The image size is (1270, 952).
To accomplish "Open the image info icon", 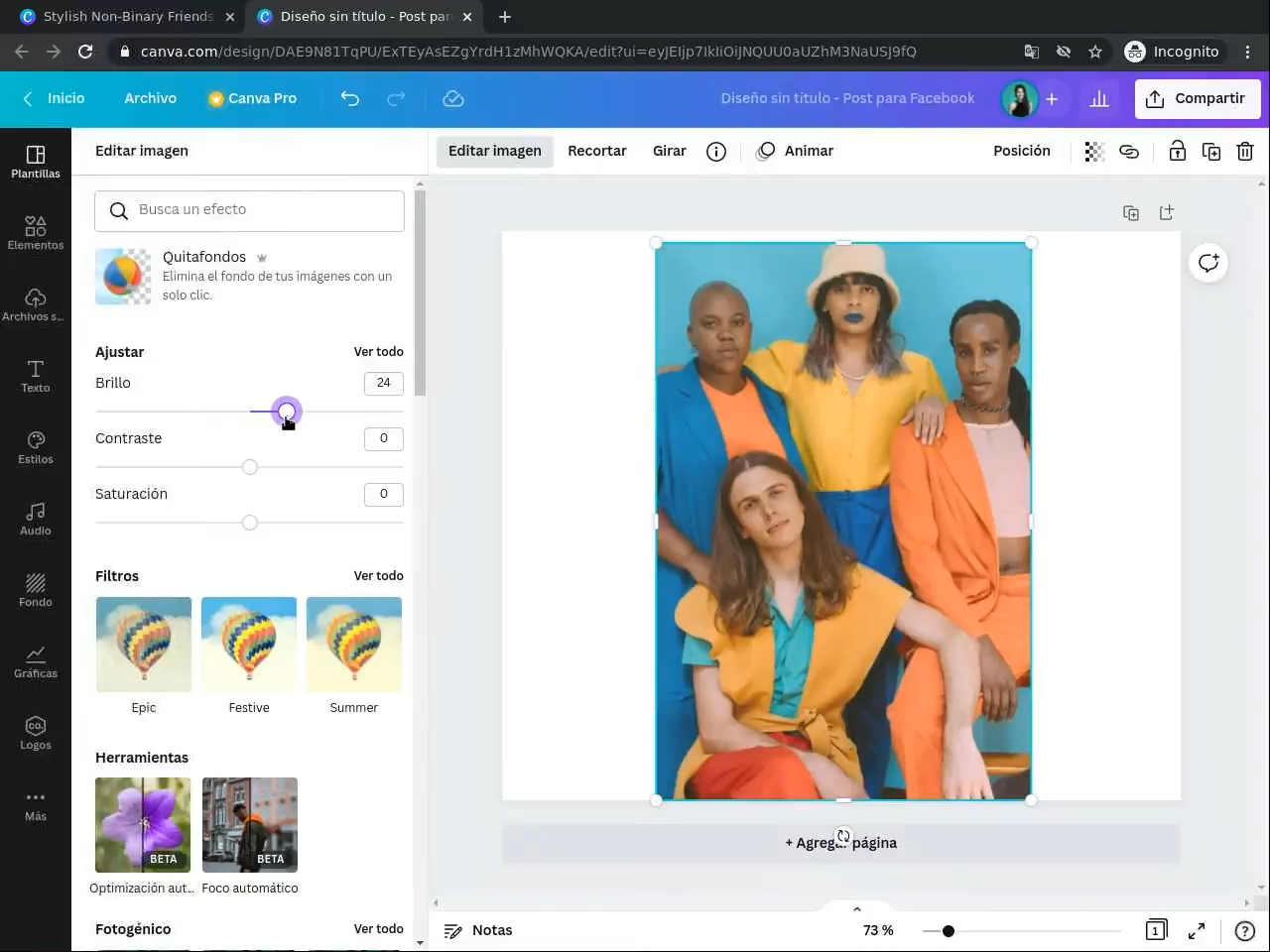I will click(715, 152).
